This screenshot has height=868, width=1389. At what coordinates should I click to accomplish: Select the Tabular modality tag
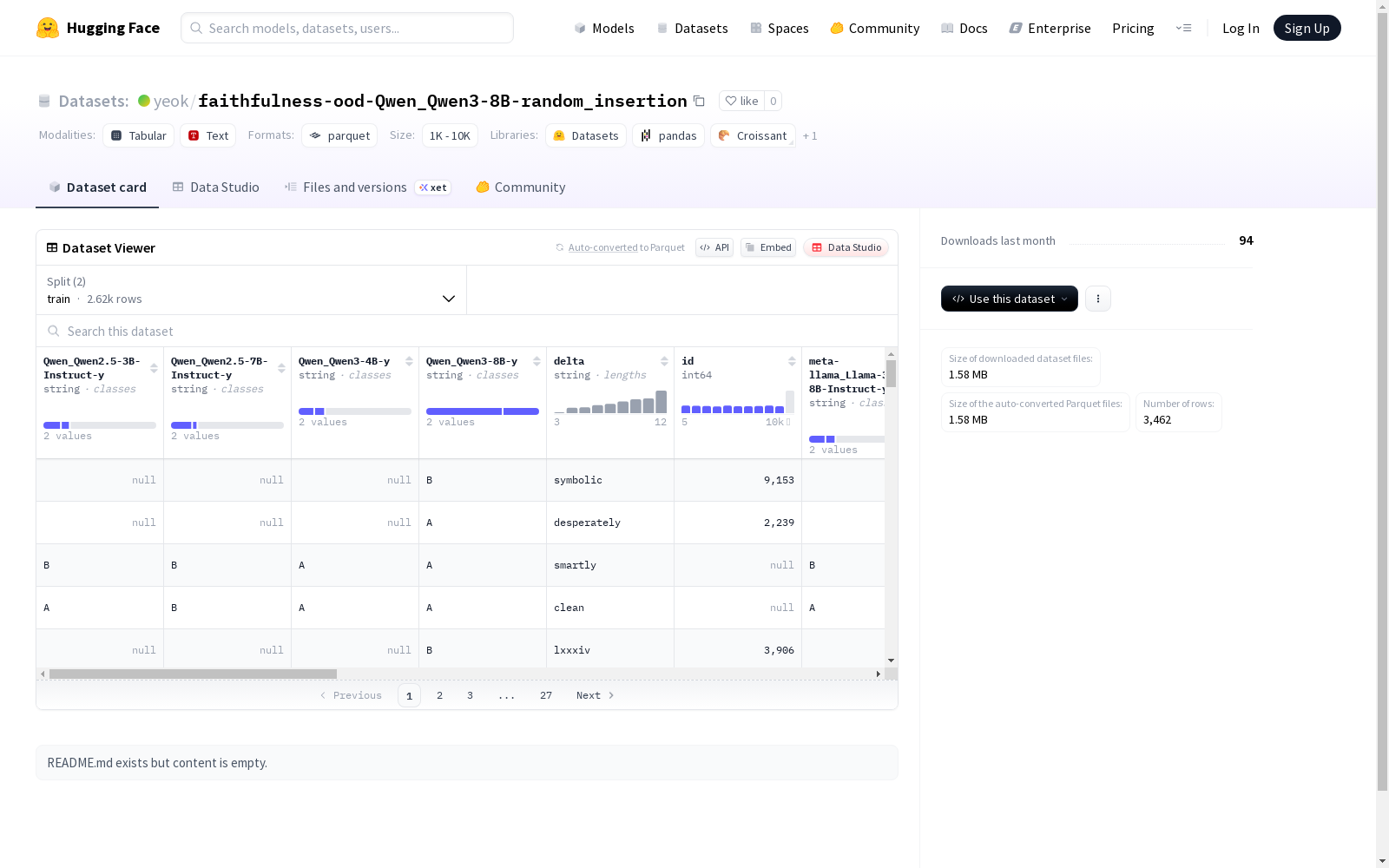coord(139,135)
